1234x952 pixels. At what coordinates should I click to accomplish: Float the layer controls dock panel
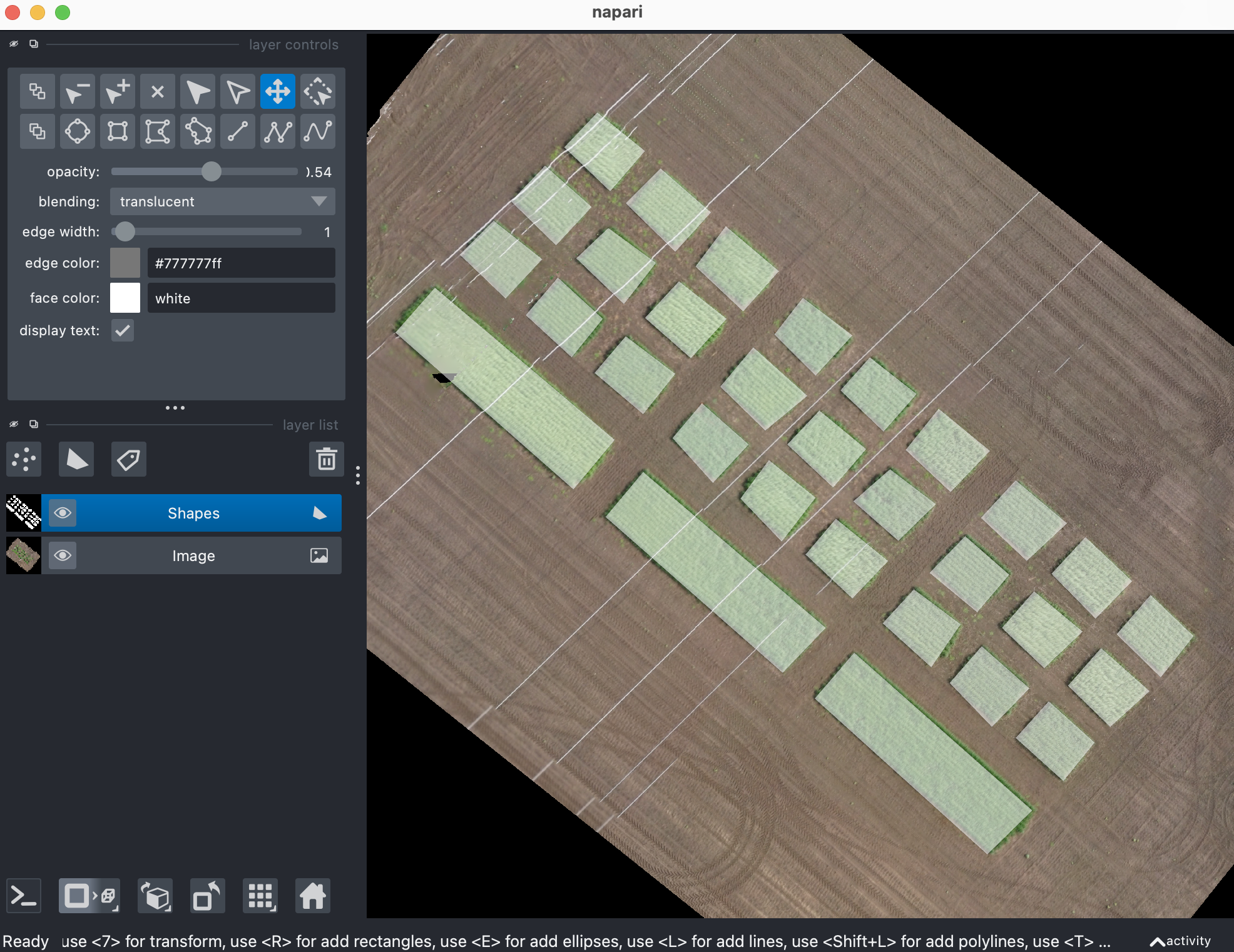(34, 44)
